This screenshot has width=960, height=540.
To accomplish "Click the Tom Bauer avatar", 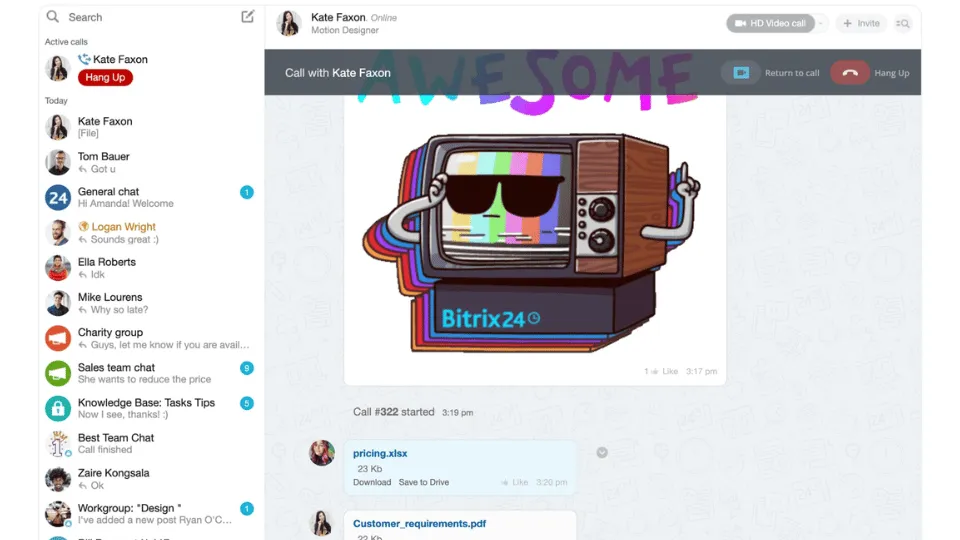I will (x=58, y=162).
